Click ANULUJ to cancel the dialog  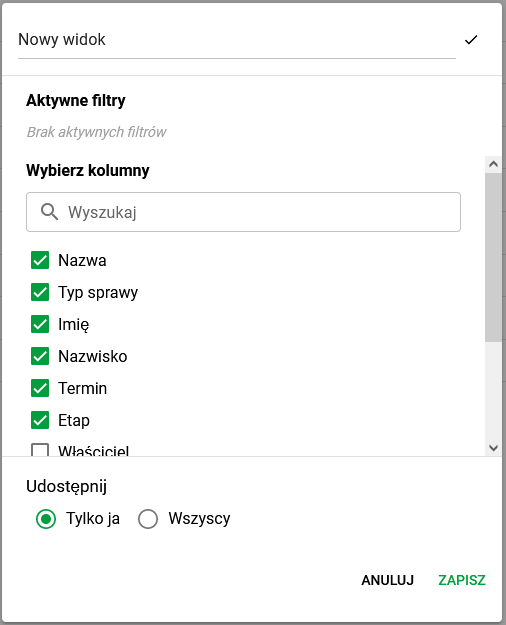coord(388,580)
